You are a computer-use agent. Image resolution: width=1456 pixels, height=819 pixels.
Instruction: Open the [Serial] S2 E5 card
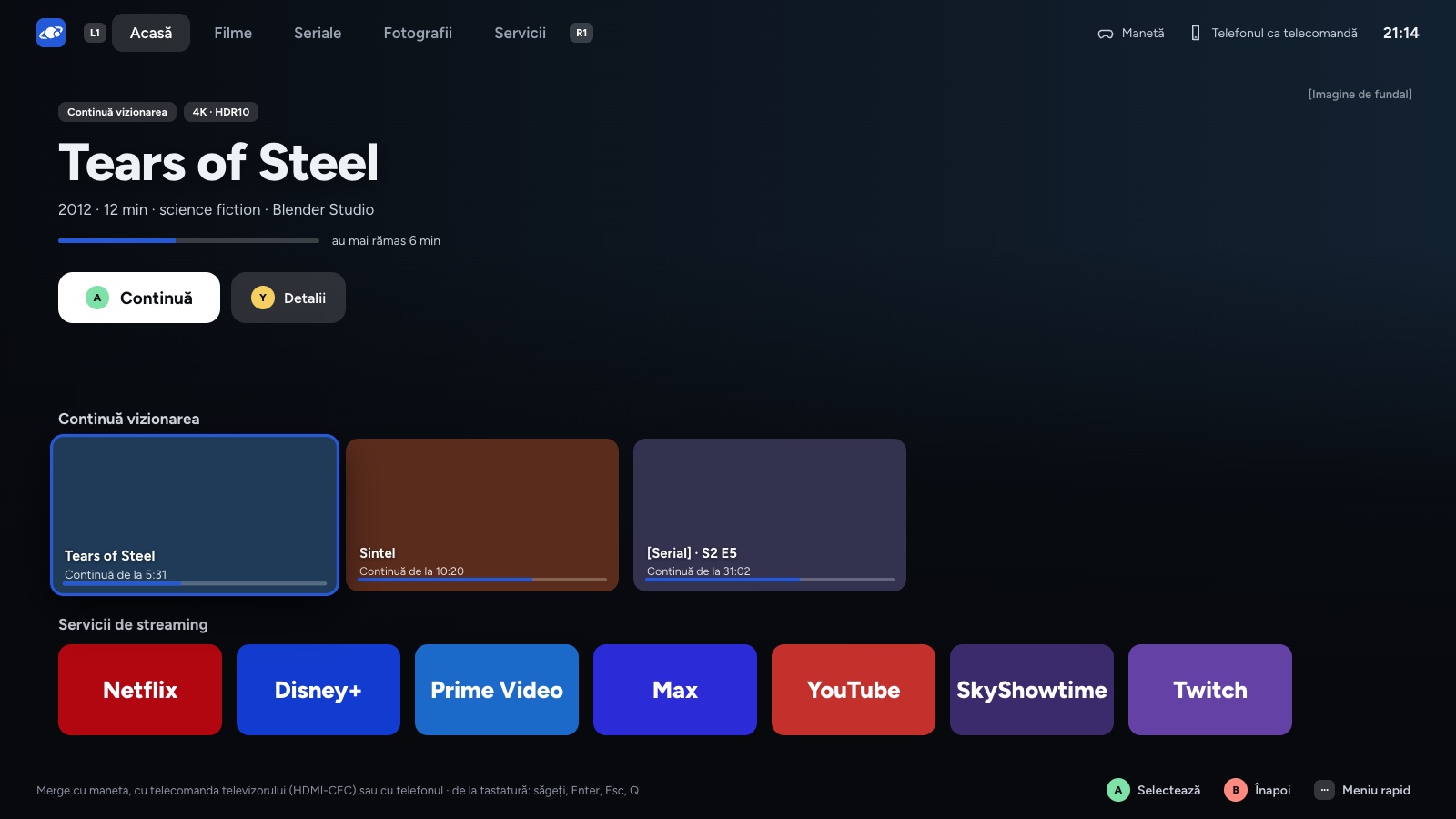[770, 515]
